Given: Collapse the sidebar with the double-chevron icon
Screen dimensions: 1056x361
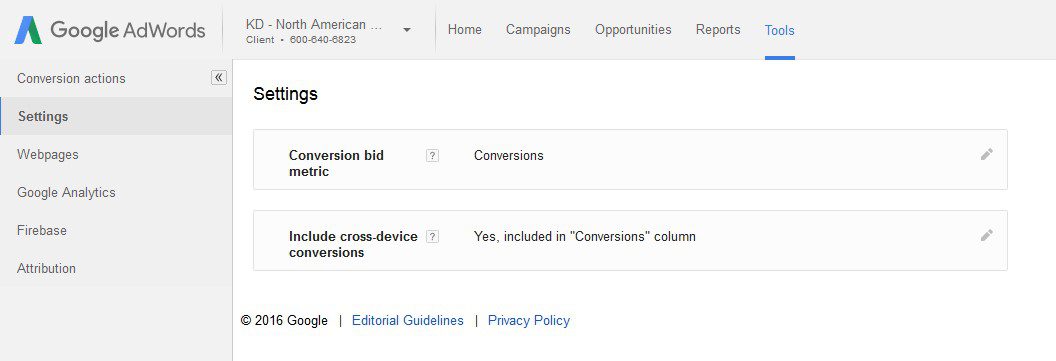Looking at the screenshot, I should point(219,77).
